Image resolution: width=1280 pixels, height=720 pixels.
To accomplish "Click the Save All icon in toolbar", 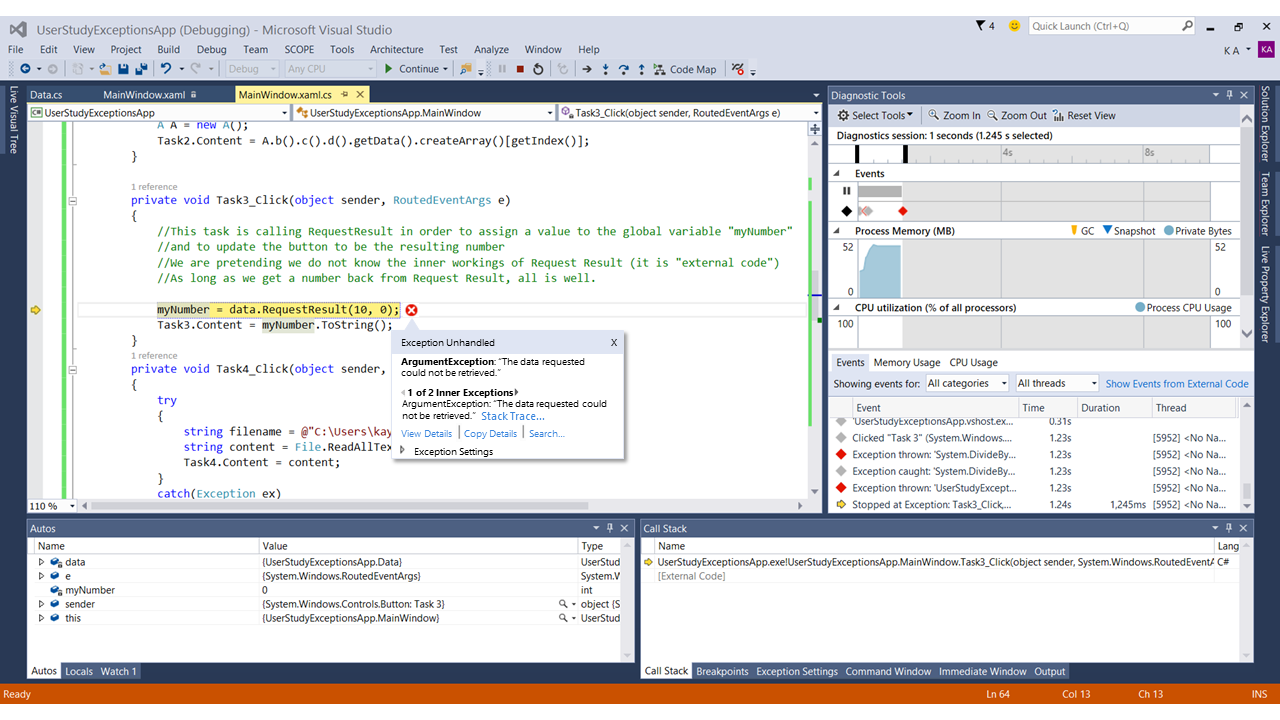I will 140,69.
